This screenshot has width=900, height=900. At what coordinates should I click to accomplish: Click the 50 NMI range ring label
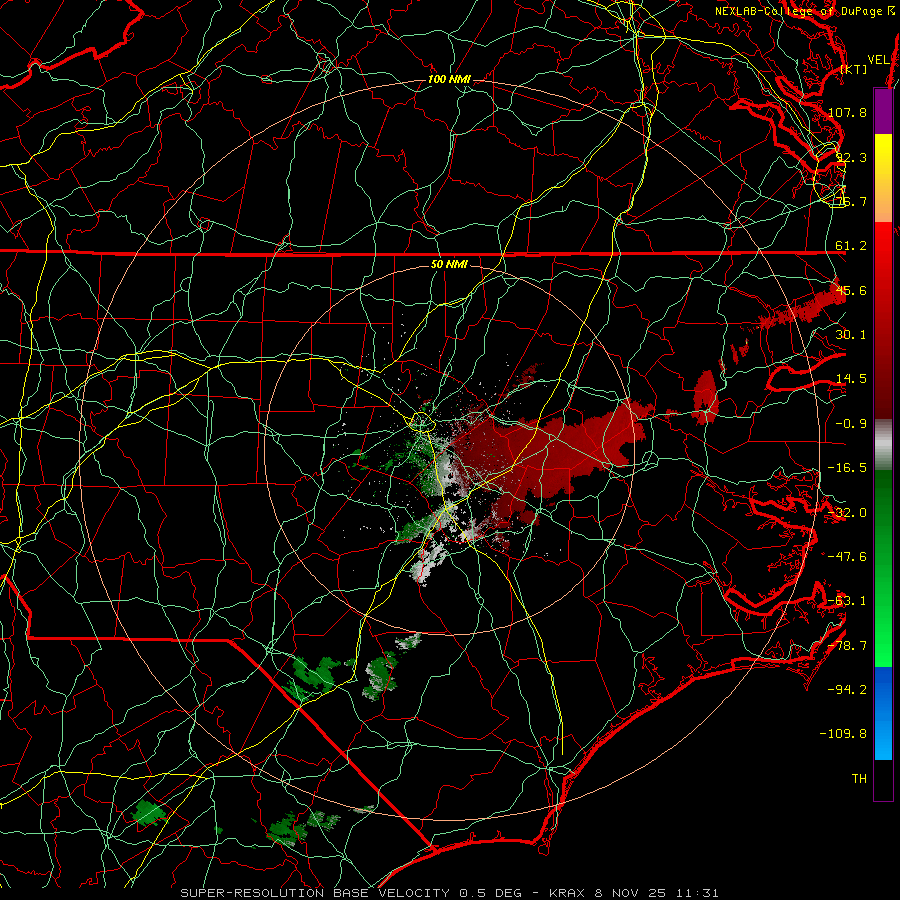pos(449,264)
